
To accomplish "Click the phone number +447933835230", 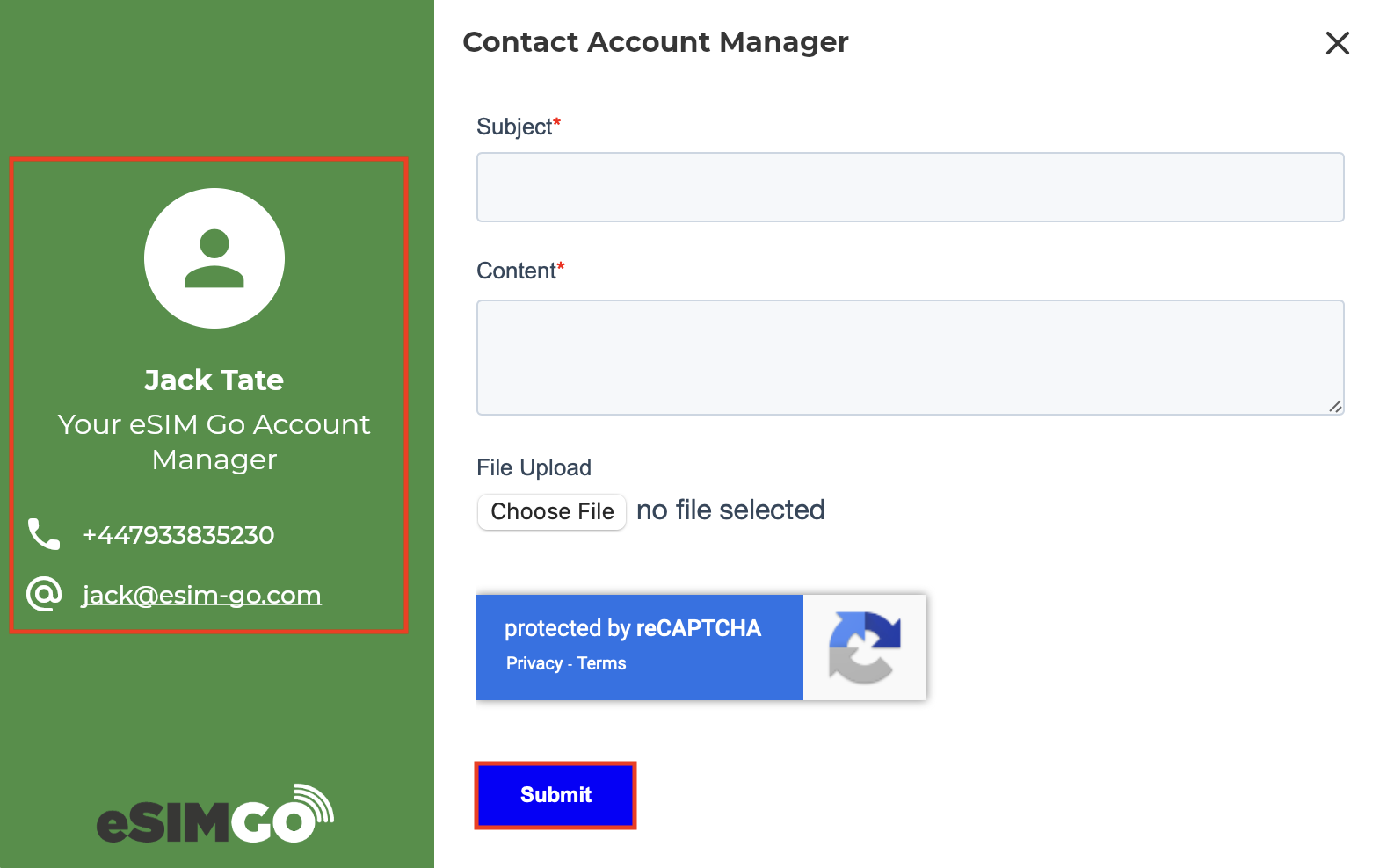I will [x=178, y=535].
